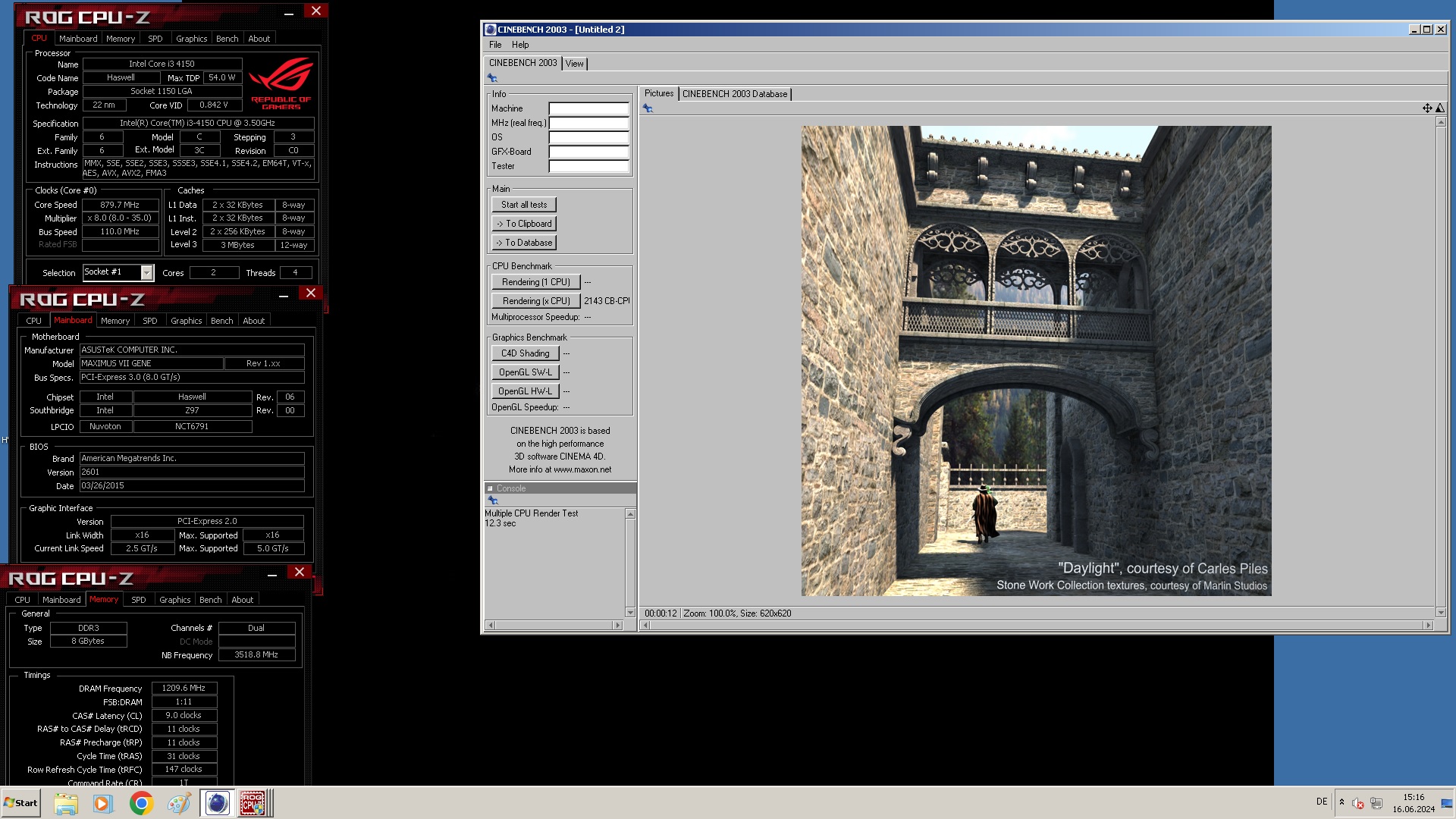The width and height of the screenshot is (1456, 819).
Task: Open About tab in middle CPU-Z window
Action: (254, 321)
